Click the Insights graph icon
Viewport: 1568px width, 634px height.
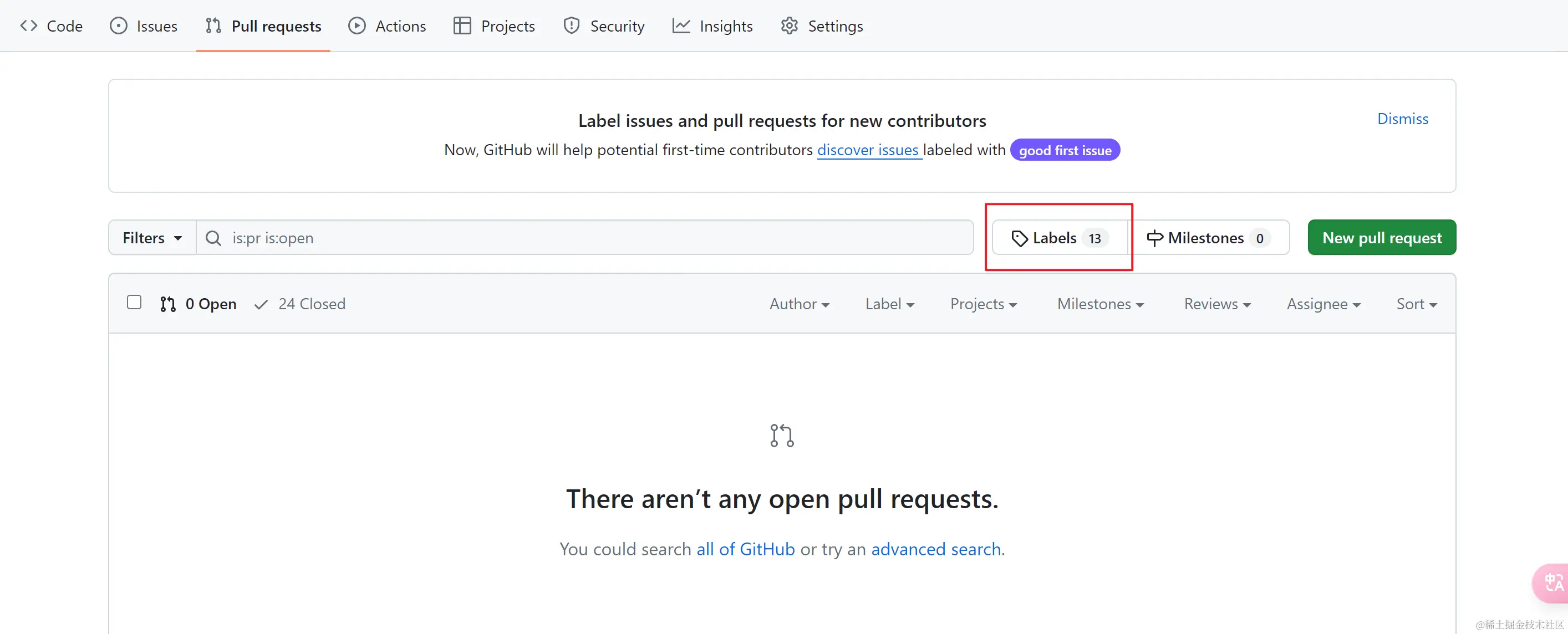[681, 26]
